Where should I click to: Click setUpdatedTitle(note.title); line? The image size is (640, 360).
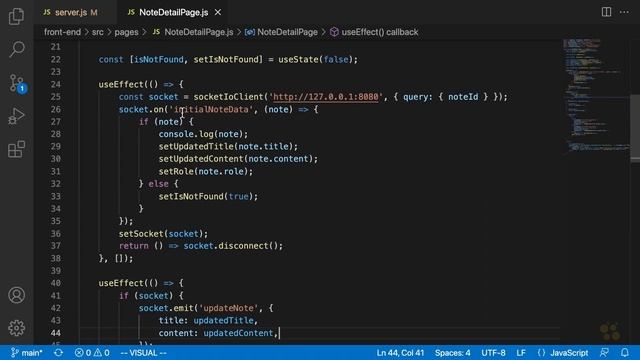228,147
